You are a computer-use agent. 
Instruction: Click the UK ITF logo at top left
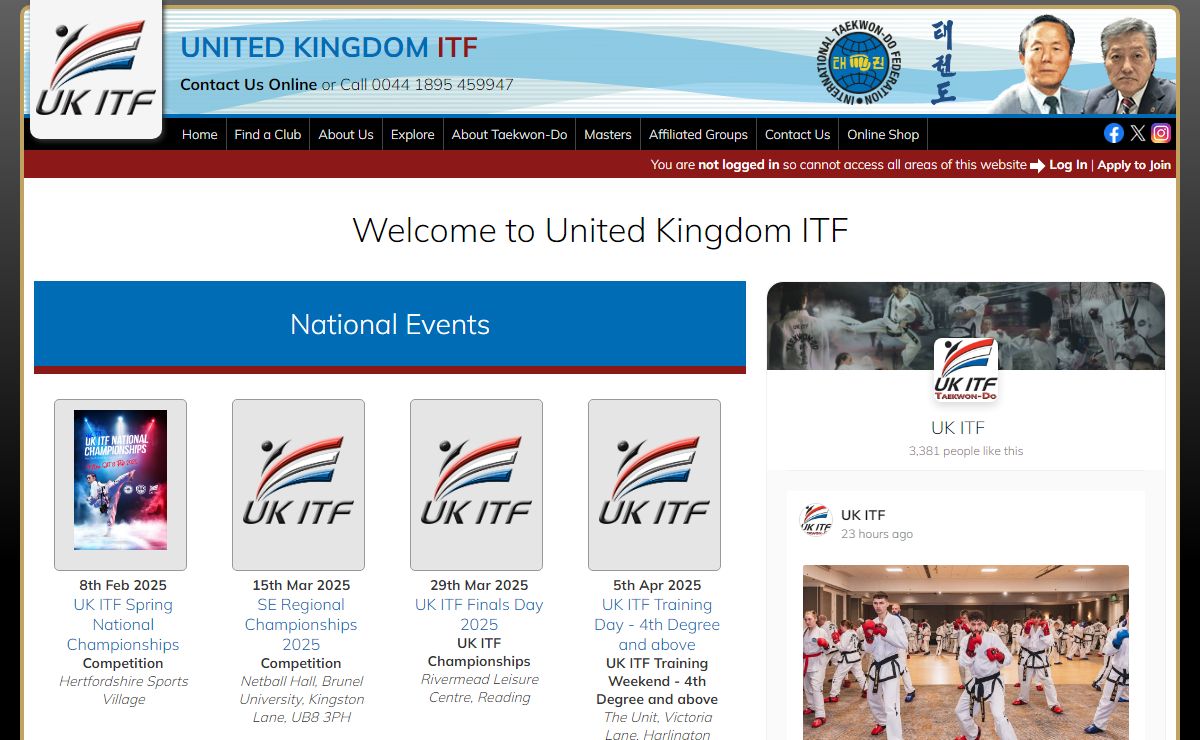pos(96,68)
